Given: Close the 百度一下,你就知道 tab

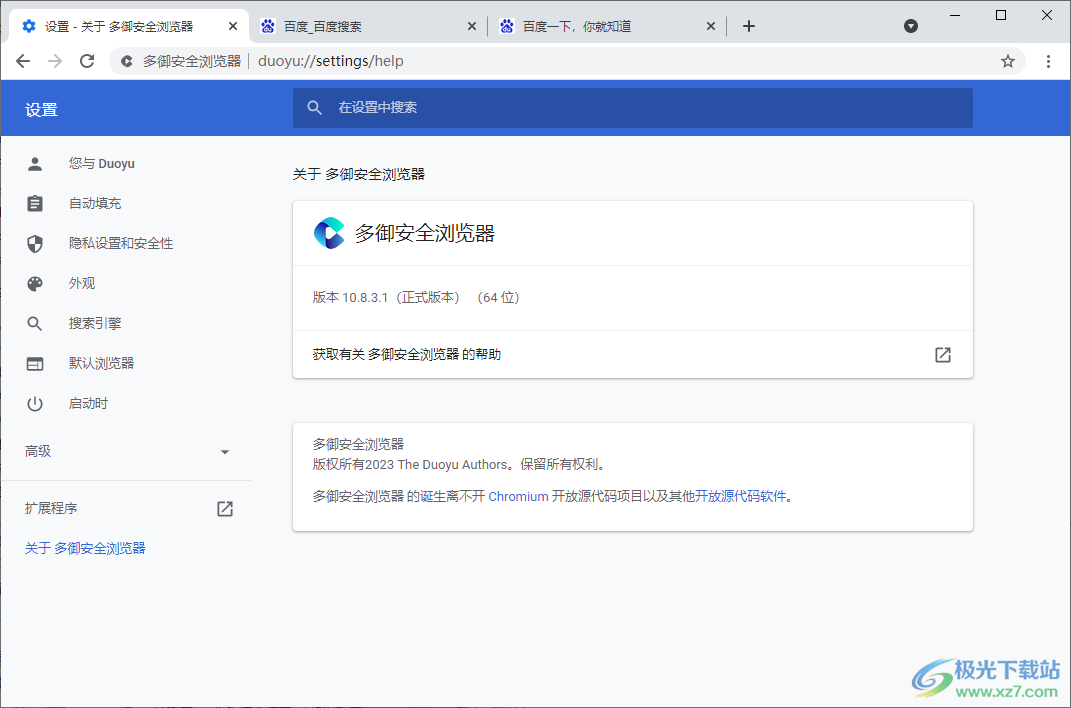Looking at the screenshot, I should coord(710,26).
